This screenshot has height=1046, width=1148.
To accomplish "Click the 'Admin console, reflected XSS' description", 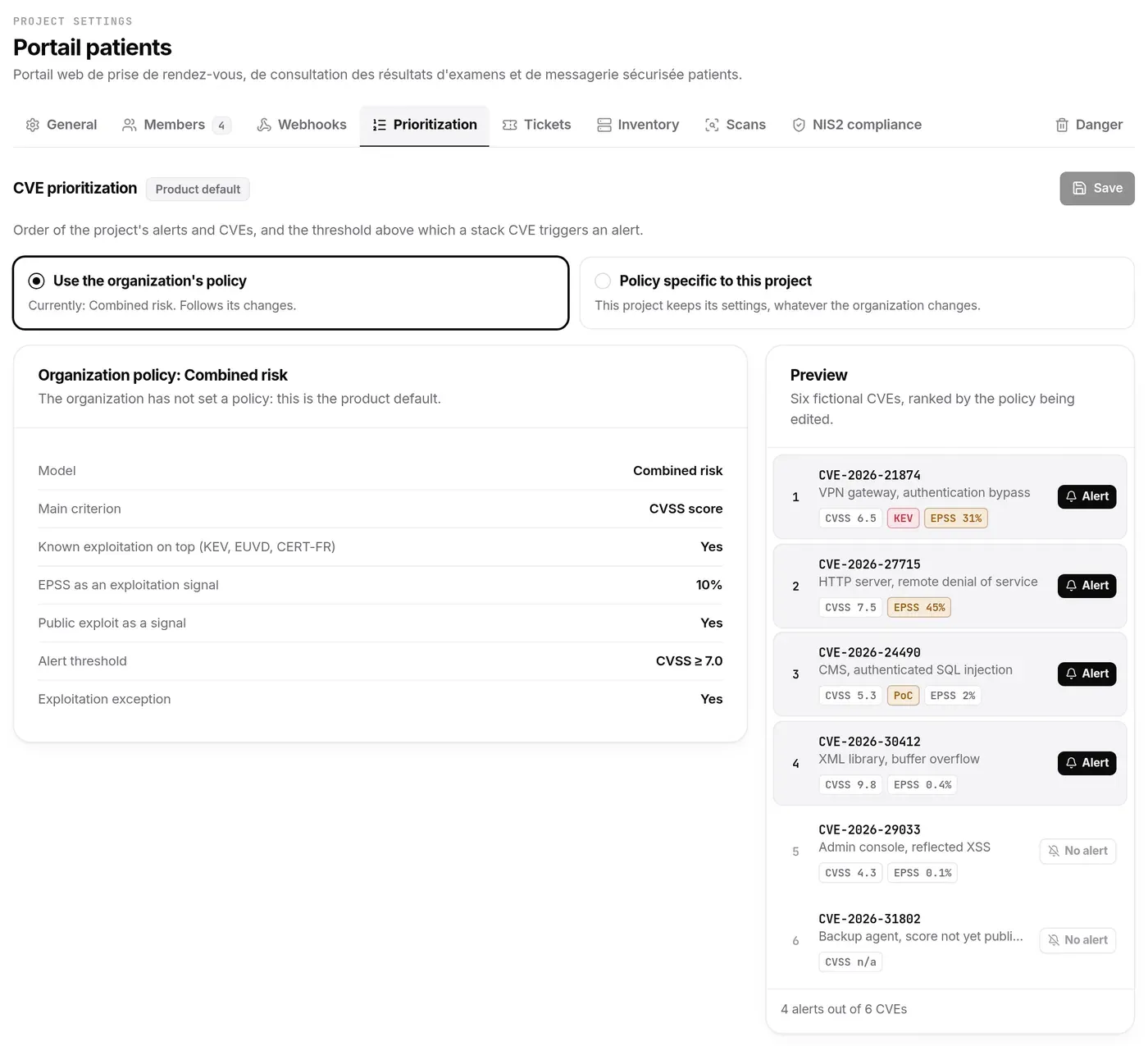I will 904,847.
